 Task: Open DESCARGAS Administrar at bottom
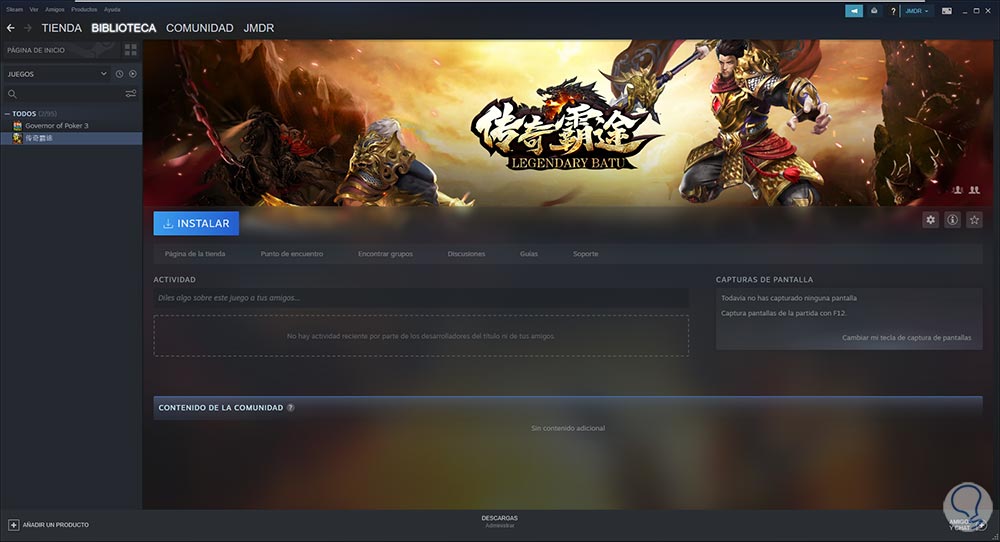(499, 522)
